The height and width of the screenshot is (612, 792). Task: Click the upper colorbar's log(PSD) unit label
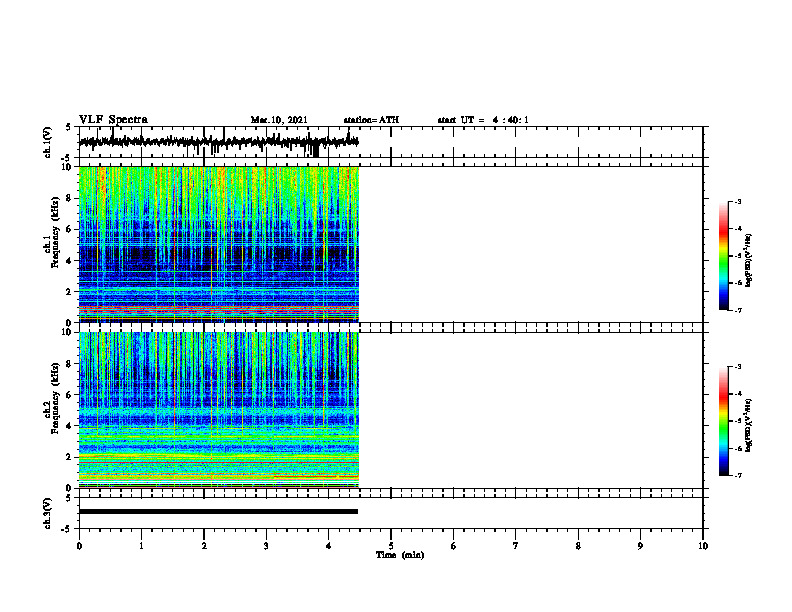pyautogui.click(x=749, y=260)
